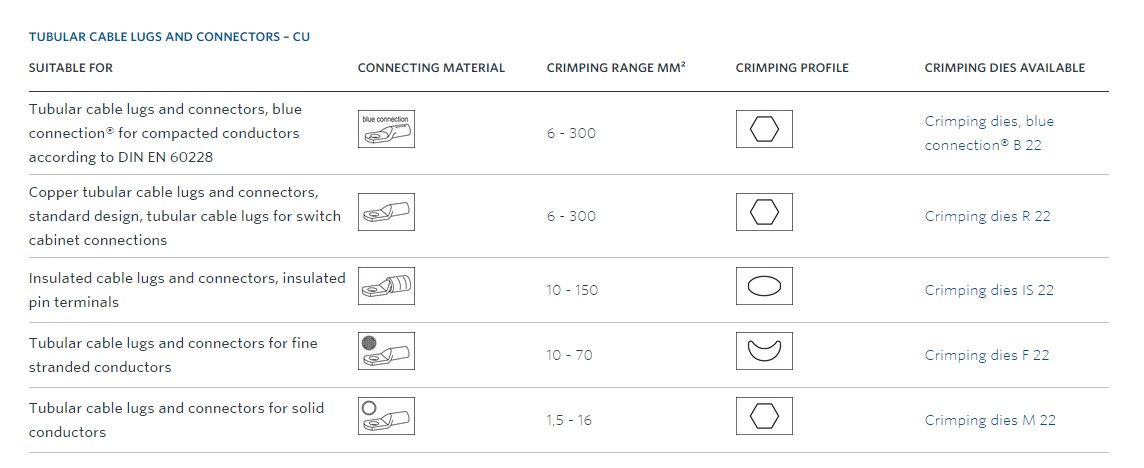1144x468 pixels.
Task: Click the Tubular Cable Lugs and Connectors heading
Action: [x=169, y=37]
